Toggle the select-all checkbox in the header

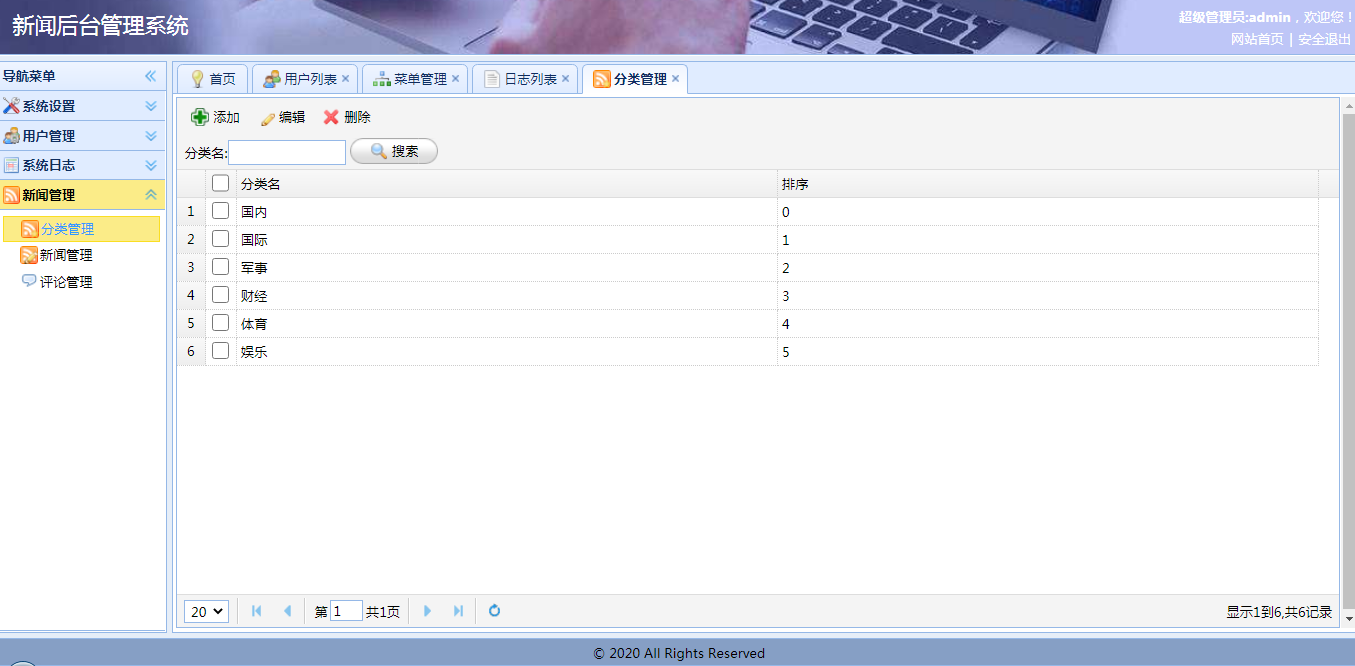coord(220,183)
